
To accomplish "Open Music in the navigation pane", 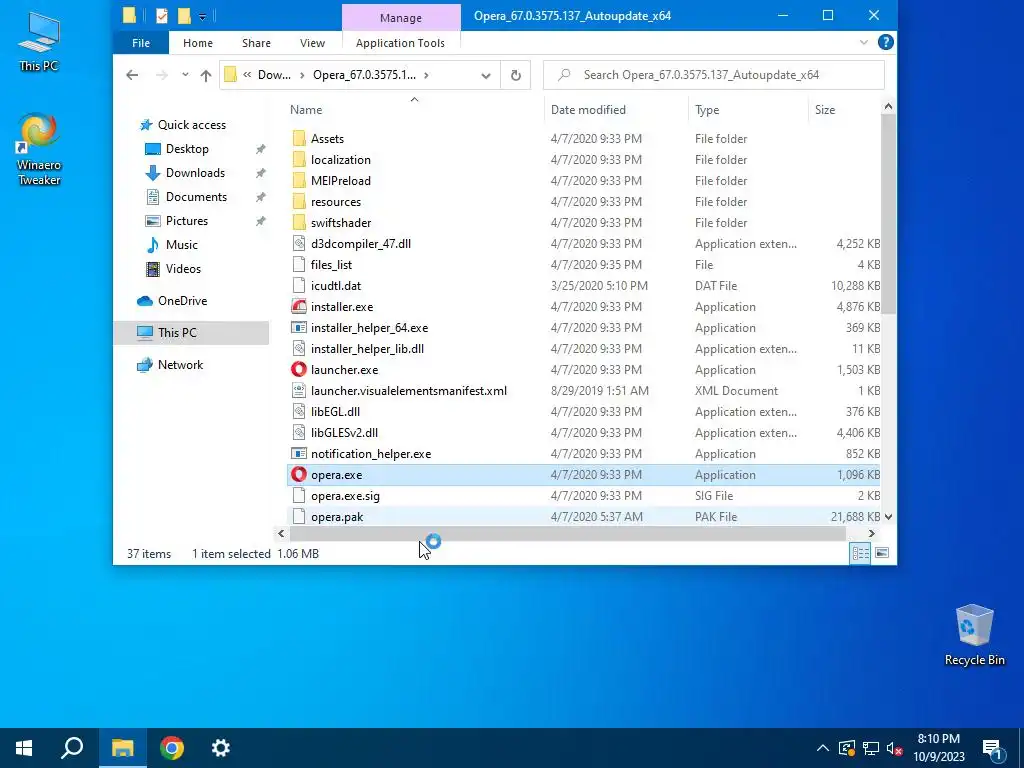I will tap(182, 245).
